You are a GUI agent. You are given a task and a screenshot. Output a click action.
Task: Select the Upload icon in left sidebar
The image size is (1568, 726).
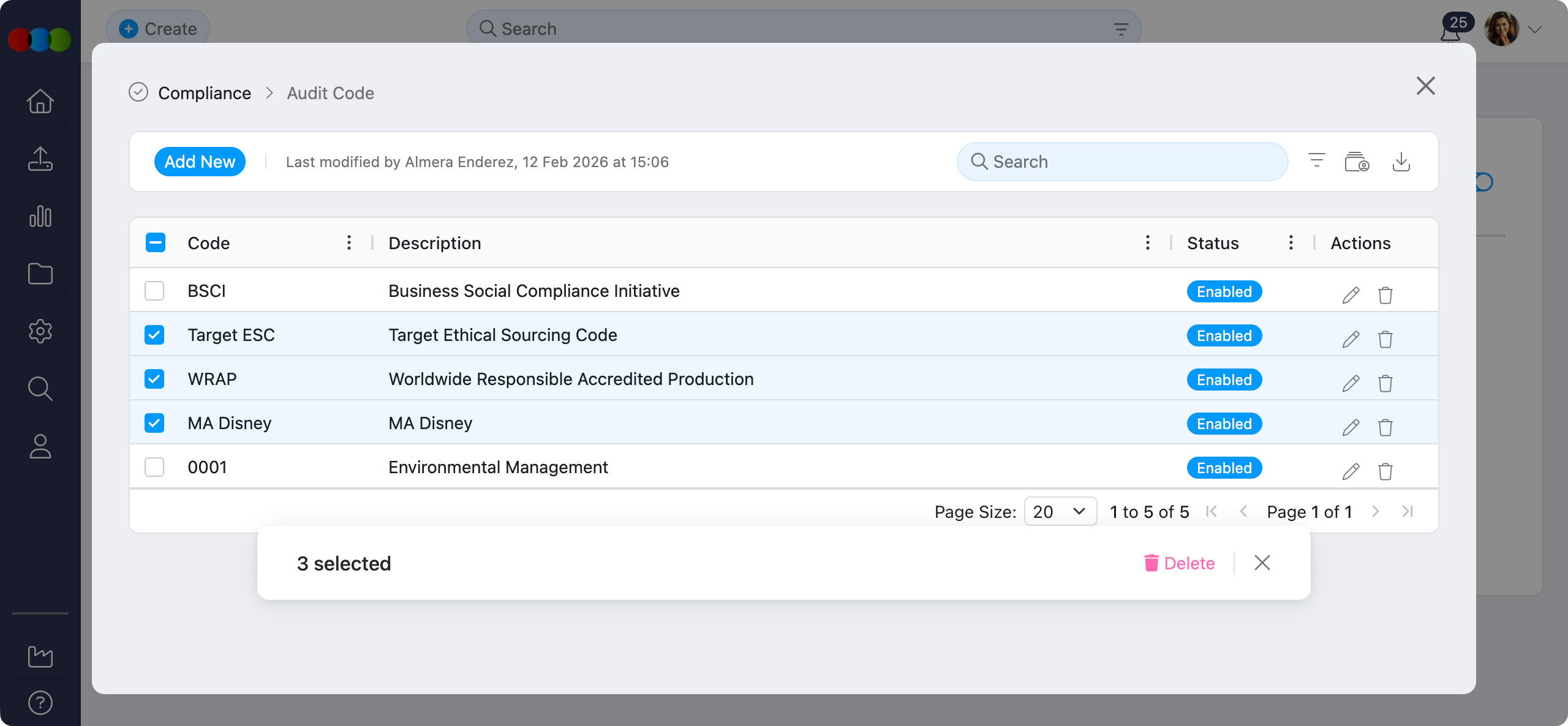(x=40, y=159)
